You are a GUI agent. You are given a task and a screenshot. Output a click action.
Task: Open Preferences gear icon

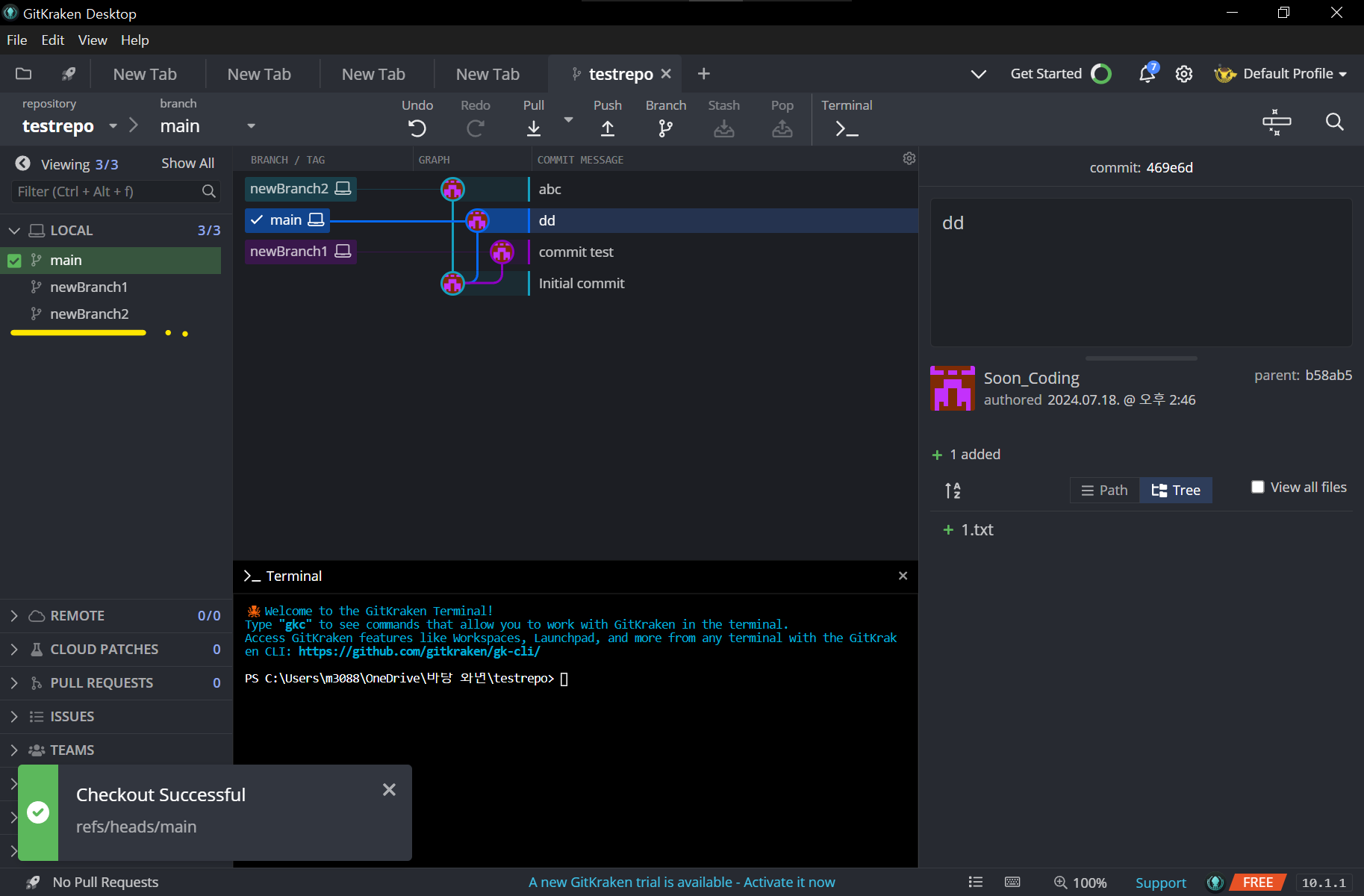[1183, 74]
